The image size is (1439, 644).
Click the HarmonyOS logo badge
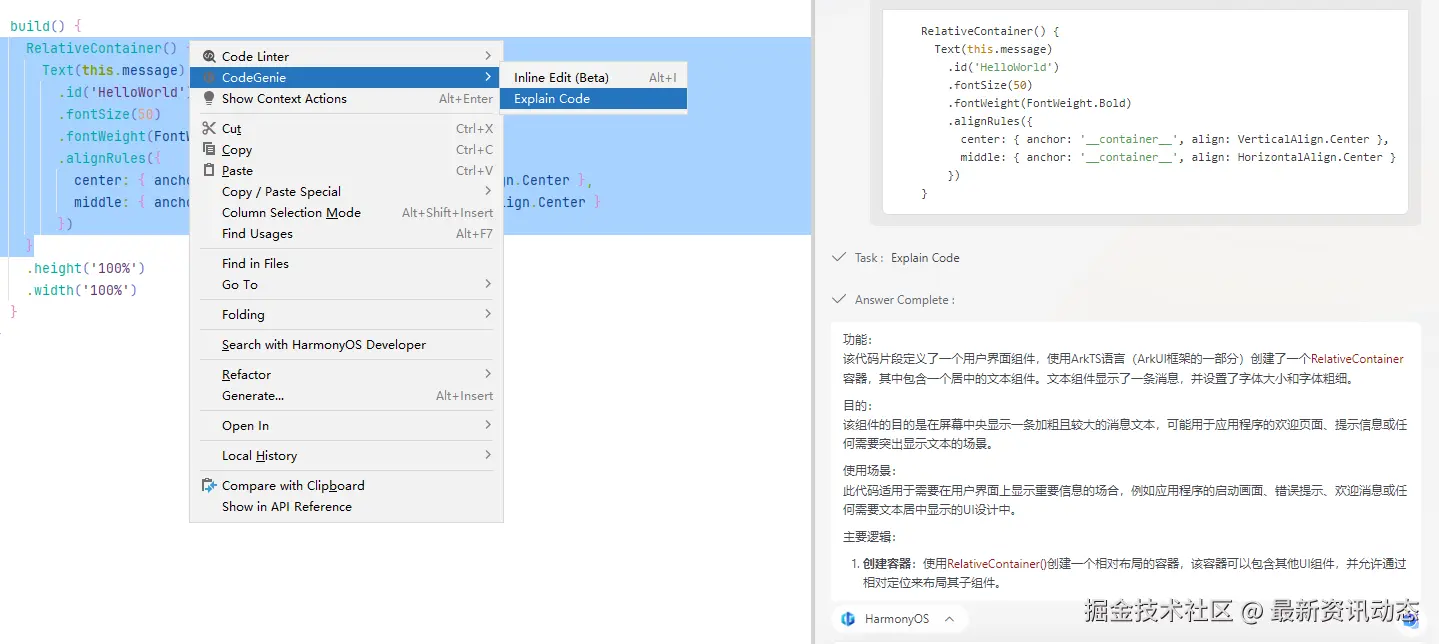click(x=850, y=619)
